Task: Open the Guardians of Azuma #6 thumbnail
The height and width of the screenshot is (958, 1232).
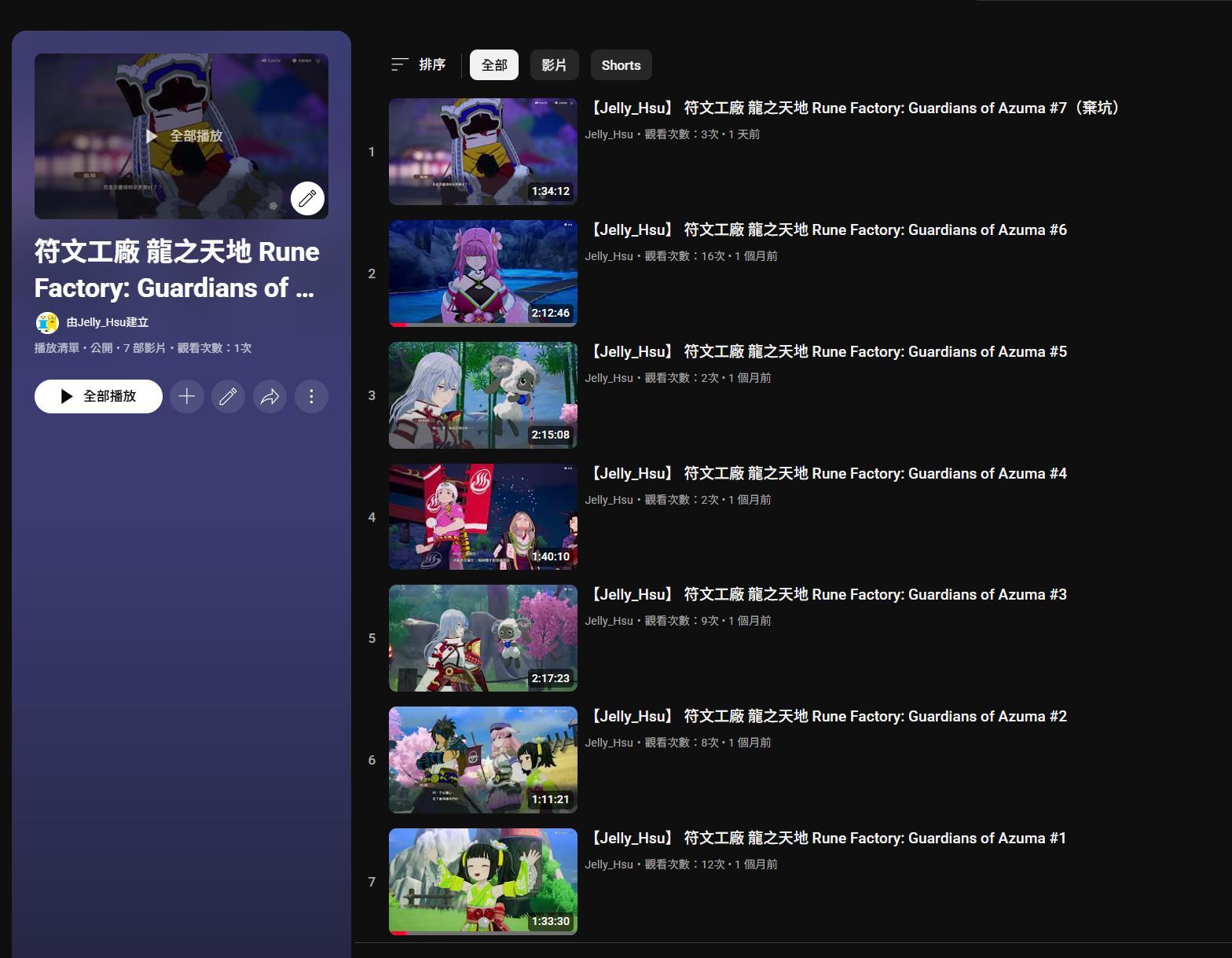Action: (x=482, y=273)
